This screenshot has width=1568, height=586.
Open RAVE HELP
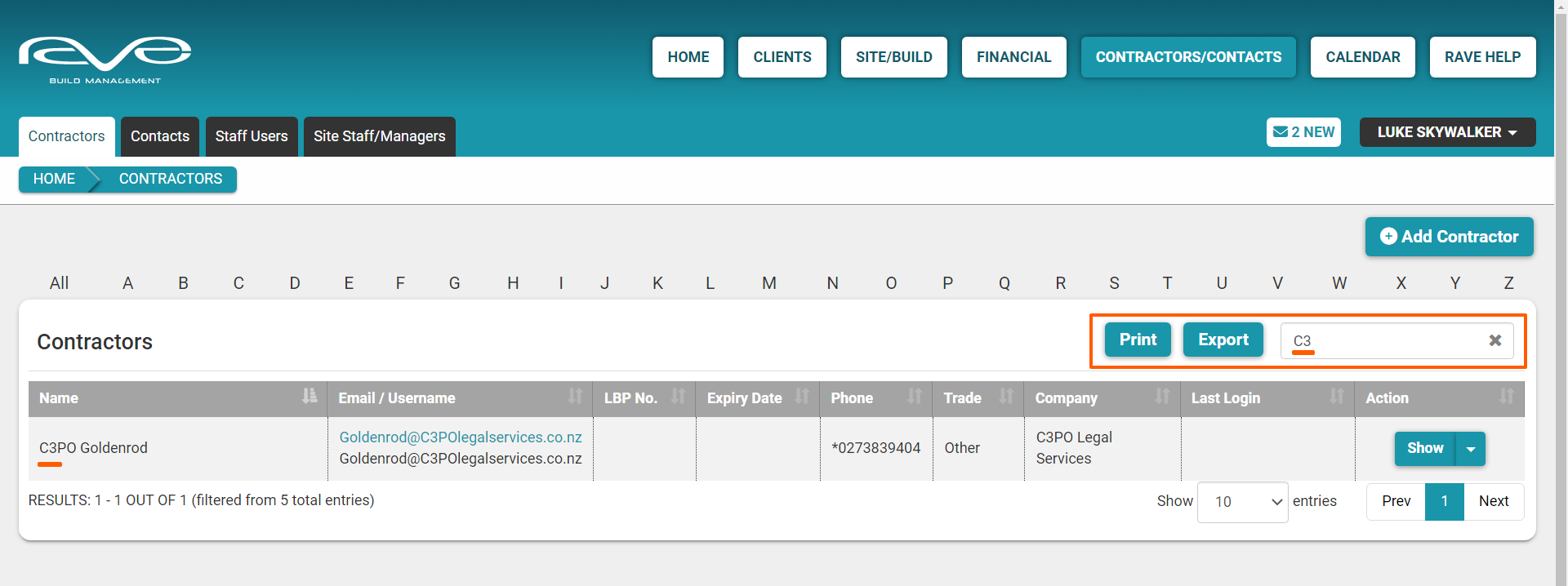point(1483,57)
